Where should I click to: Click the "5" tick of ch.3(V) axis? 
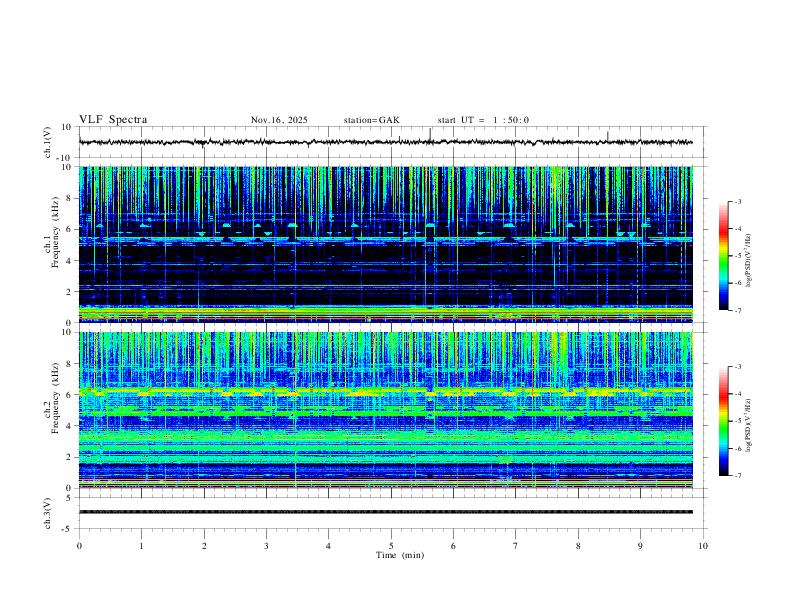coord(69,497)
